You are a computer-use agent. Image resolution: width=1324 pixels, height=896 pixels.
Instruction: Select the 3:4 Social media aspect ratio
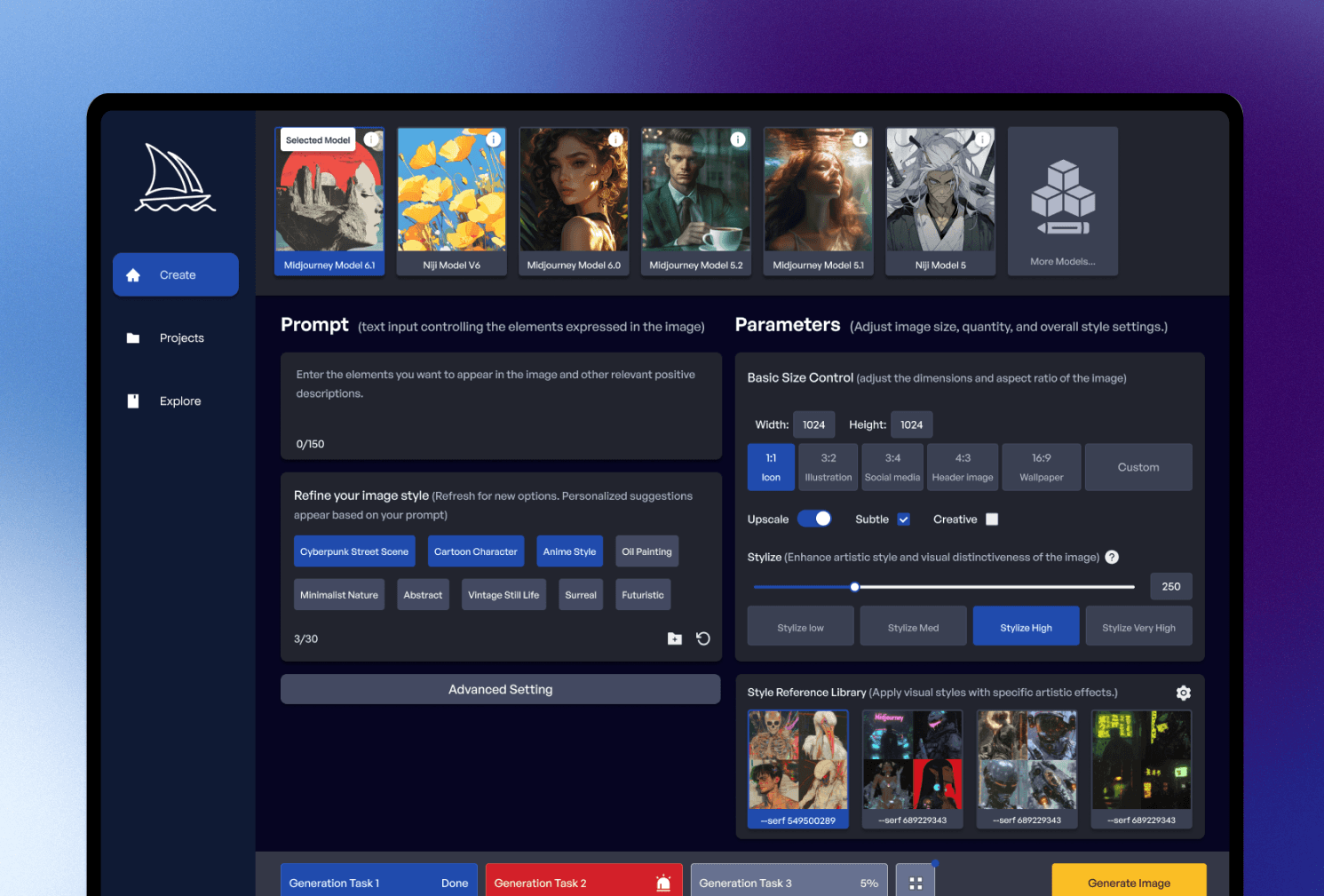[x=892, y=467]
